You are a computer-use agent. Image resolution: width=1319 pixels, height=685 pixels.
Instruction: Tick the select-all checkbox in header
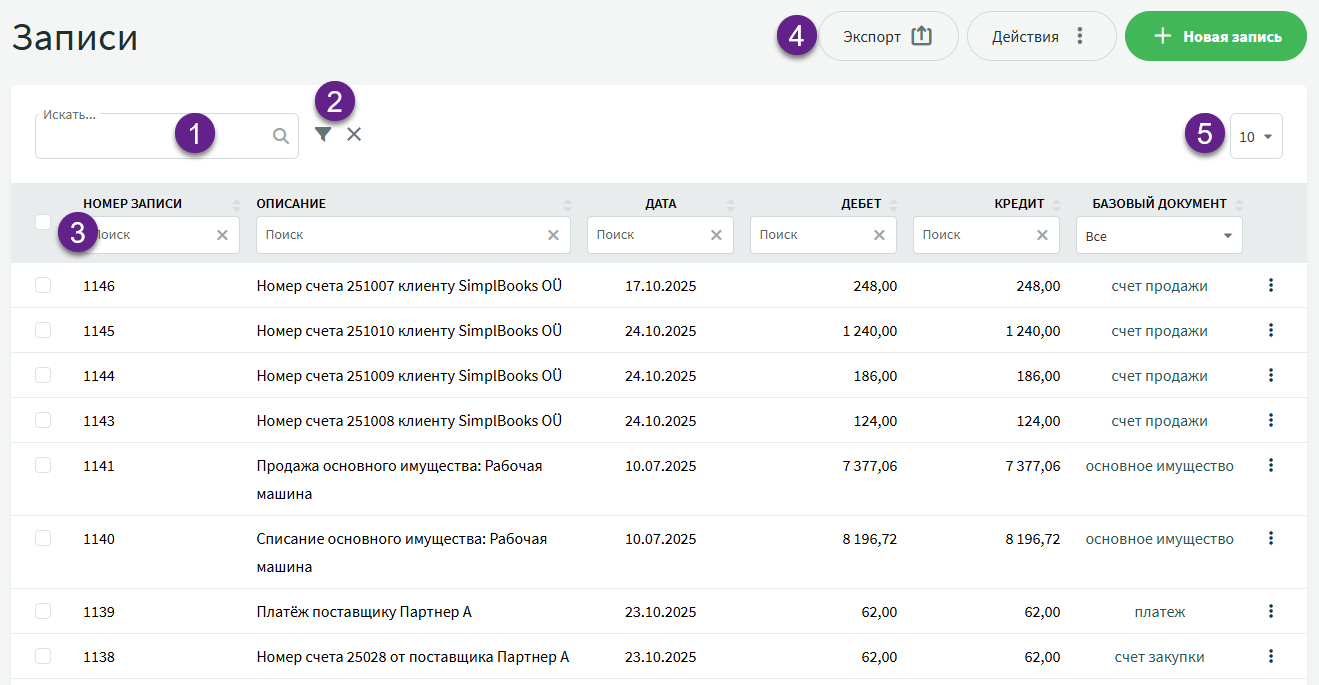click(x=43, y=222)
